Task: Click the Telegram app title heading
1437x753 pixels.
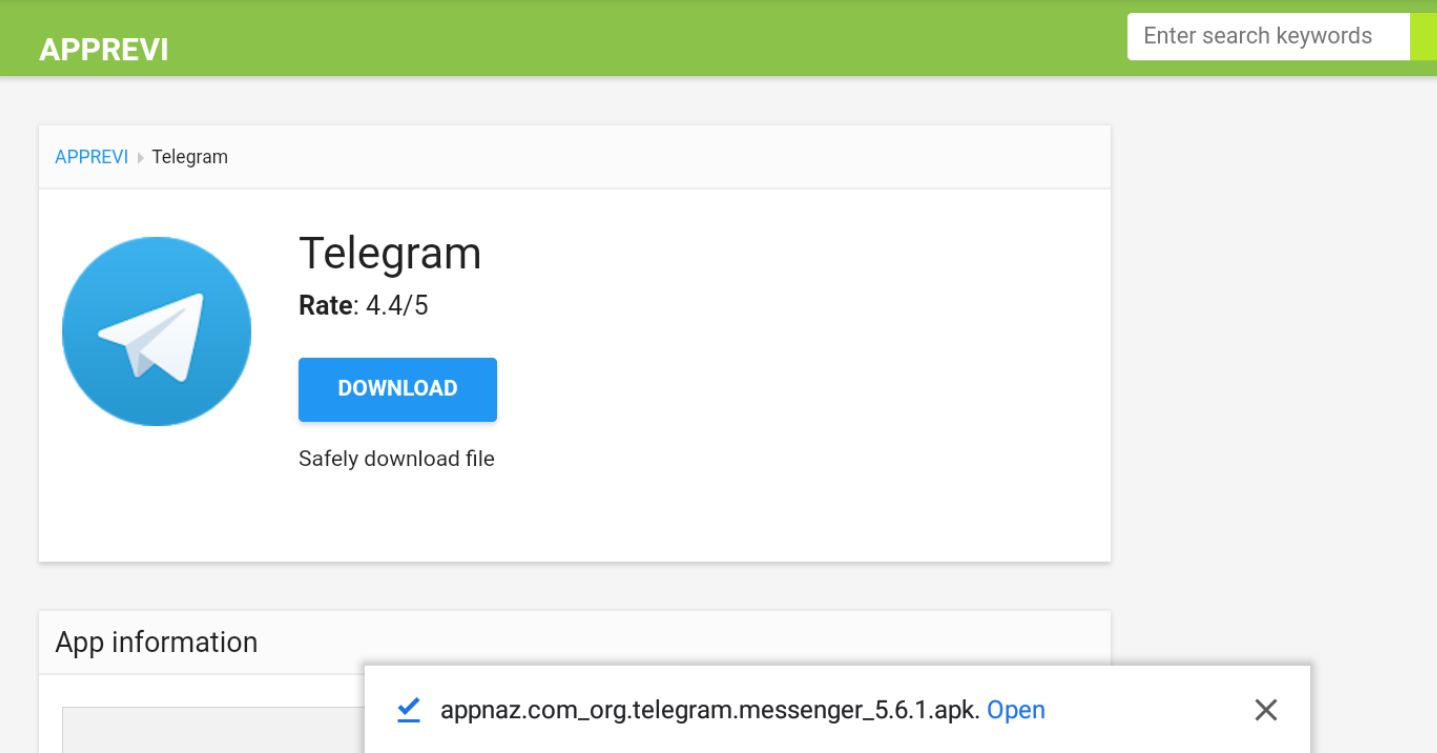Action: [390, 253]
